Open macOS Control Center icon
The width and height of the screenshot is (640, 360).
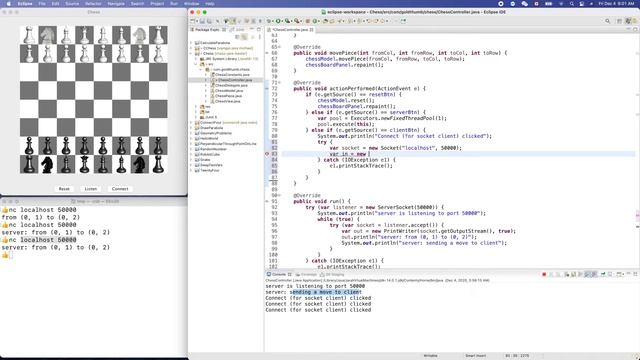tap(582, 4)
